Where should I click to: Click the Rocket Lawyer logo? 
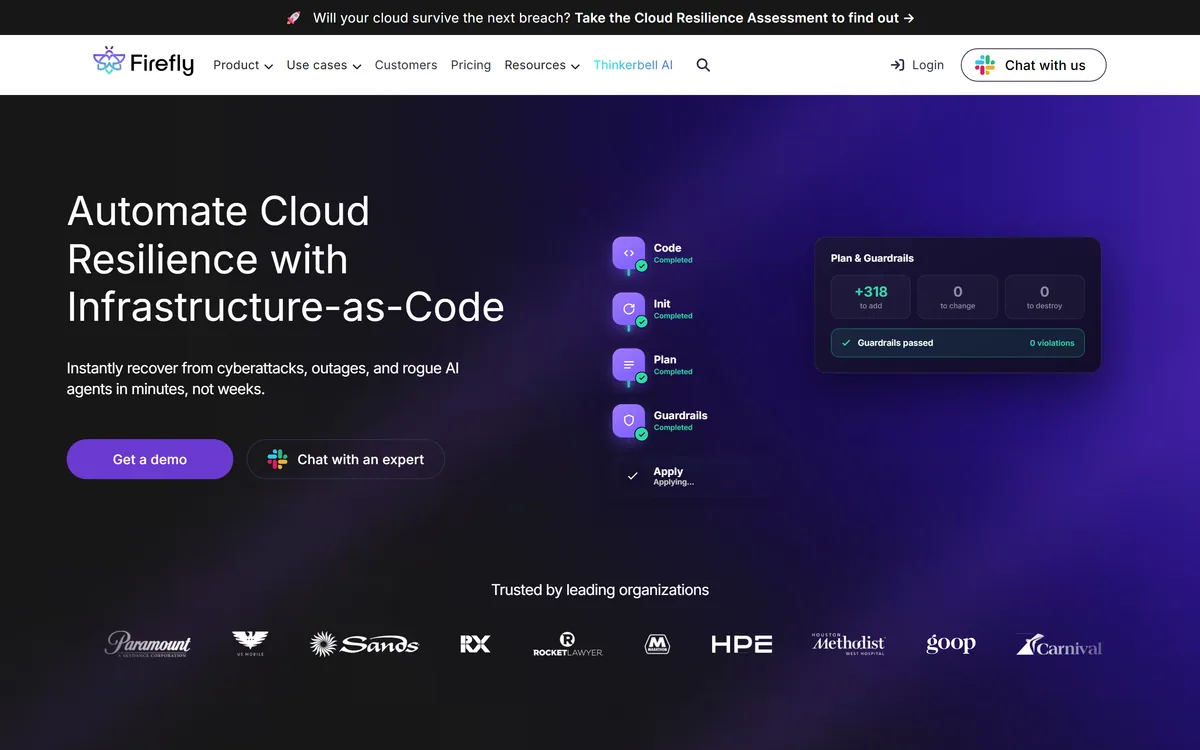coord(568,644)
